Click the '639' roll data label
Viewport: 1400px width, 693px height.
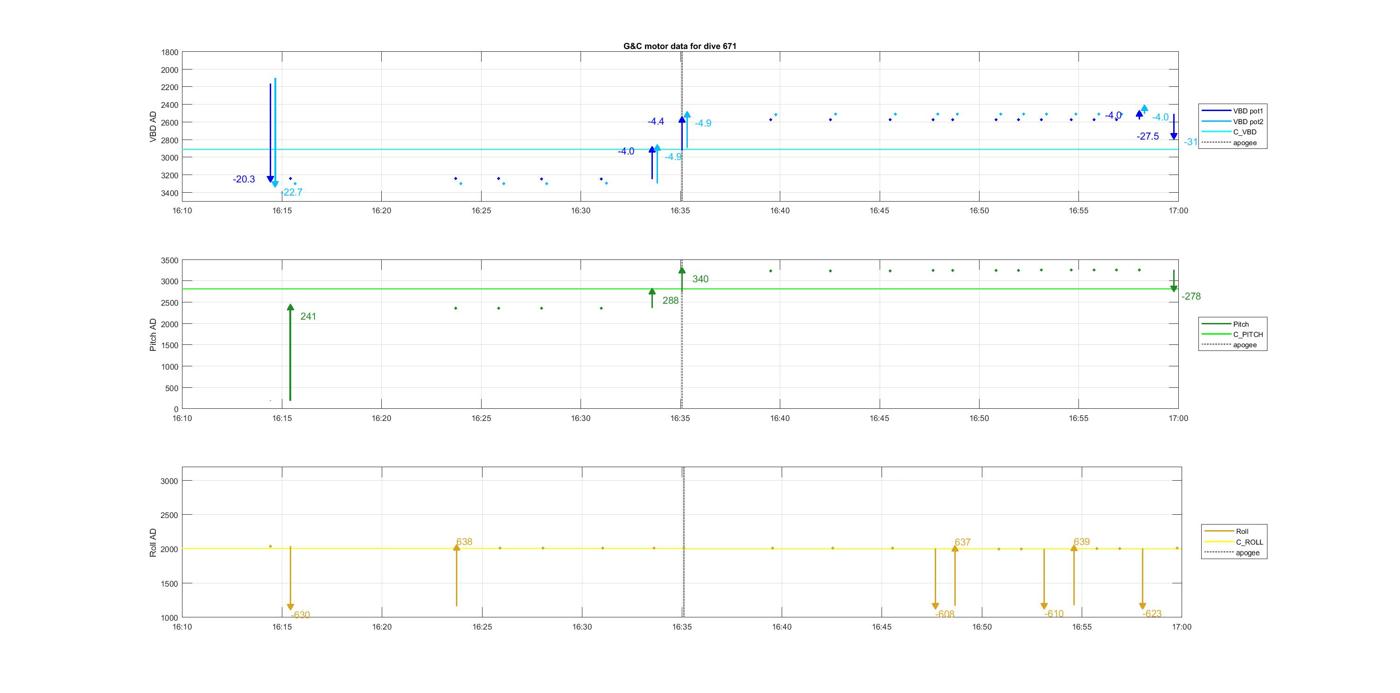click(1082, 542)
